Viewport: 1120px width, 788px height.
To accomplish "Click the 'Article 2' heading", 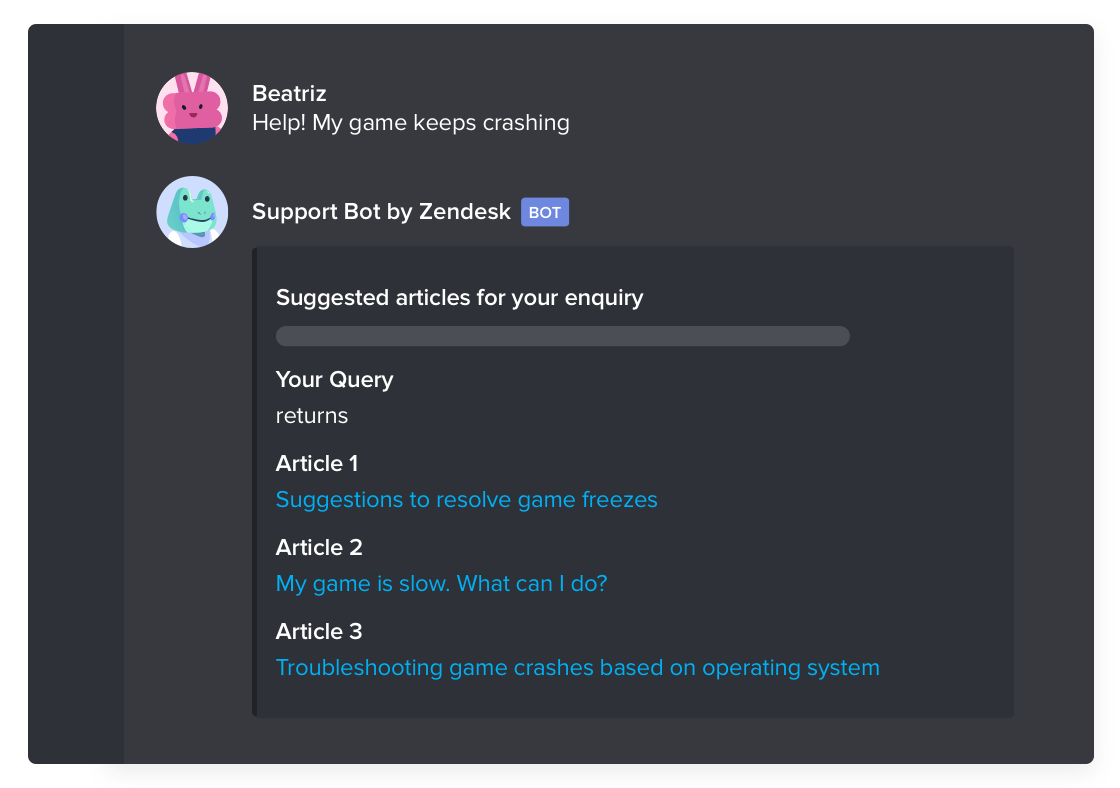I will (x=319, y=547).
